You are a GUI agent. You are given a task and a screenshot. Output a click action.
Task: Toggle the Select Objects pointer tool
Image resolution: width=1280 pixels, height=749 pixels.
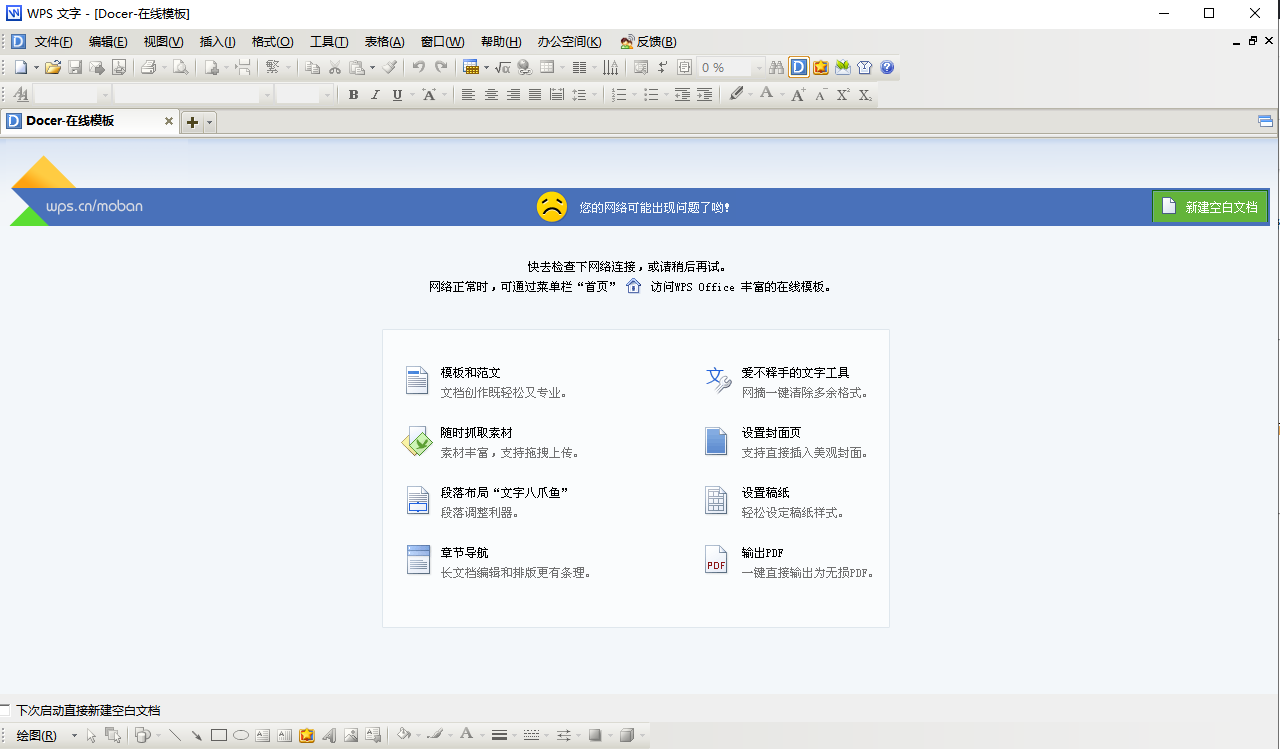tap(91, 735)
